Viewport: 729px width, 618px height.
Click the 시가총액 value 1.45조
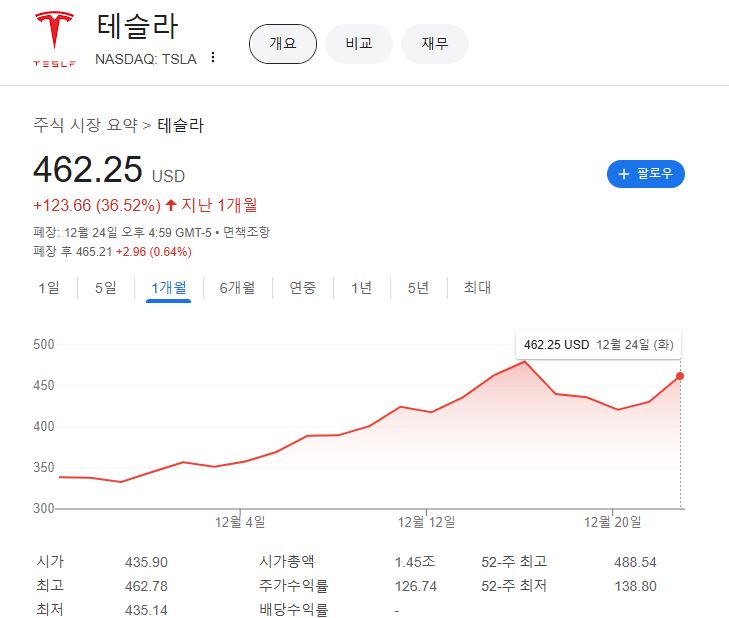(415, 562)
